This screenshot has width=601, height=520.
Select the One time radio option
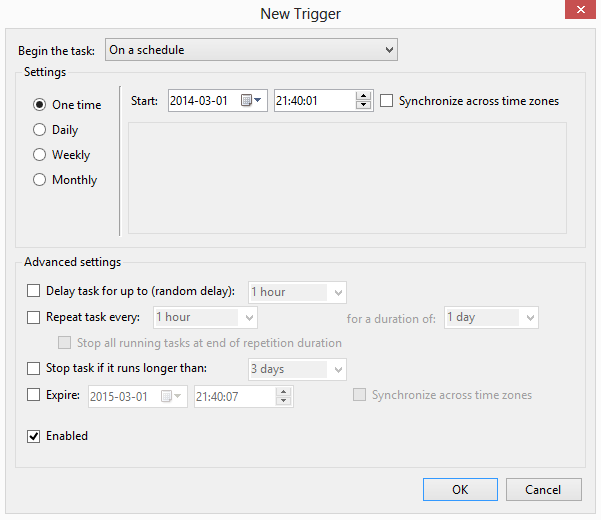coord(40,105)
